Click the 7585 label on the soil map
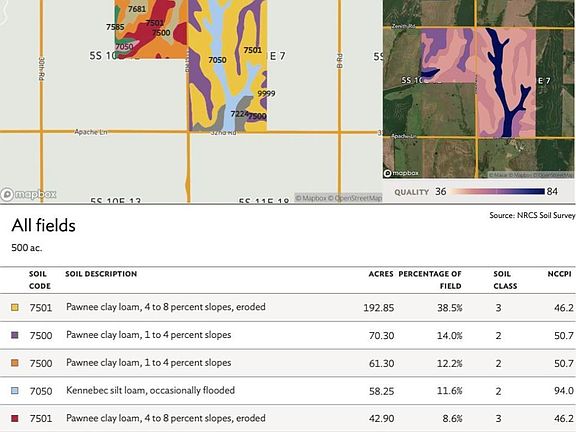The image size is (576, 432). [115, 27]
